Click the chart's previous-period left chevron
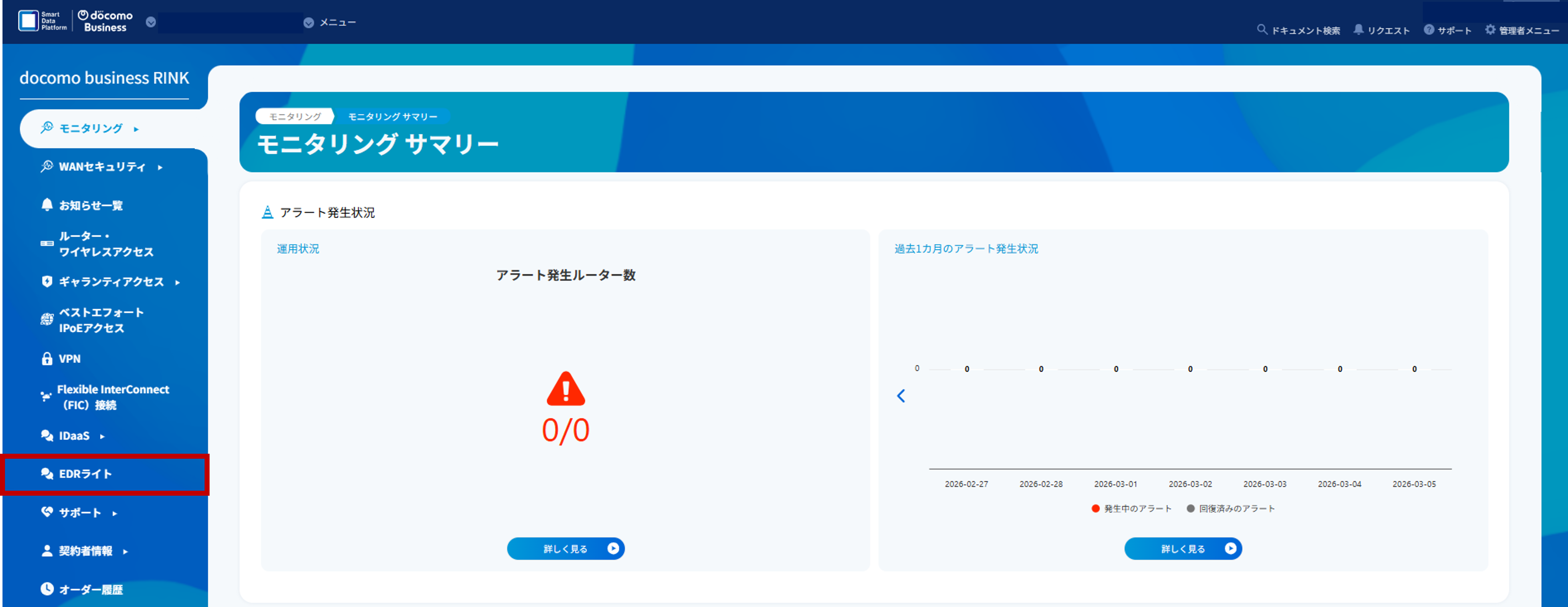 [901, 396]
